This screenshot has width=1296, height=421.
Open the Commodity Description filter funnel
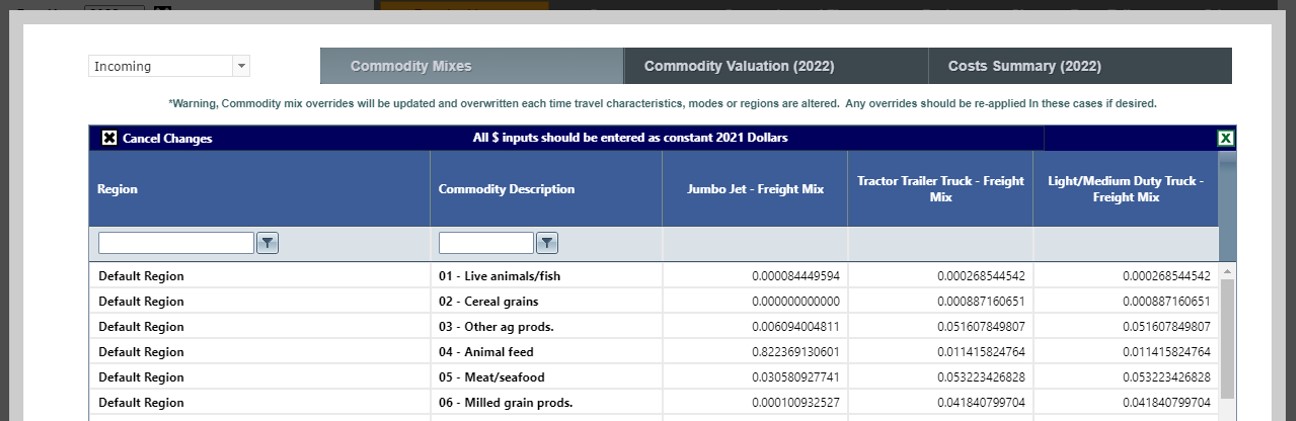coord(547,243)
